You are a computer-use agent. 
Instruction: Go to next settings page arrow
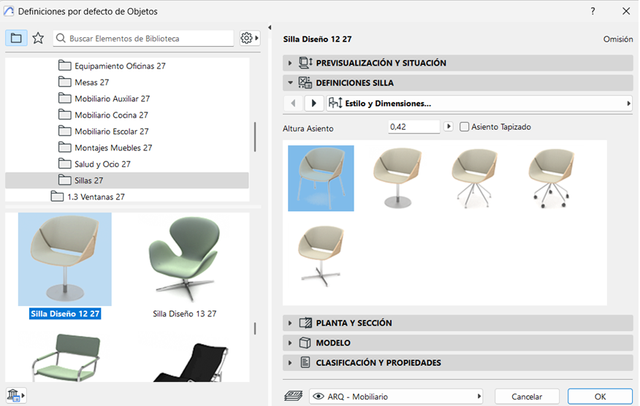[x=313, y=103]
